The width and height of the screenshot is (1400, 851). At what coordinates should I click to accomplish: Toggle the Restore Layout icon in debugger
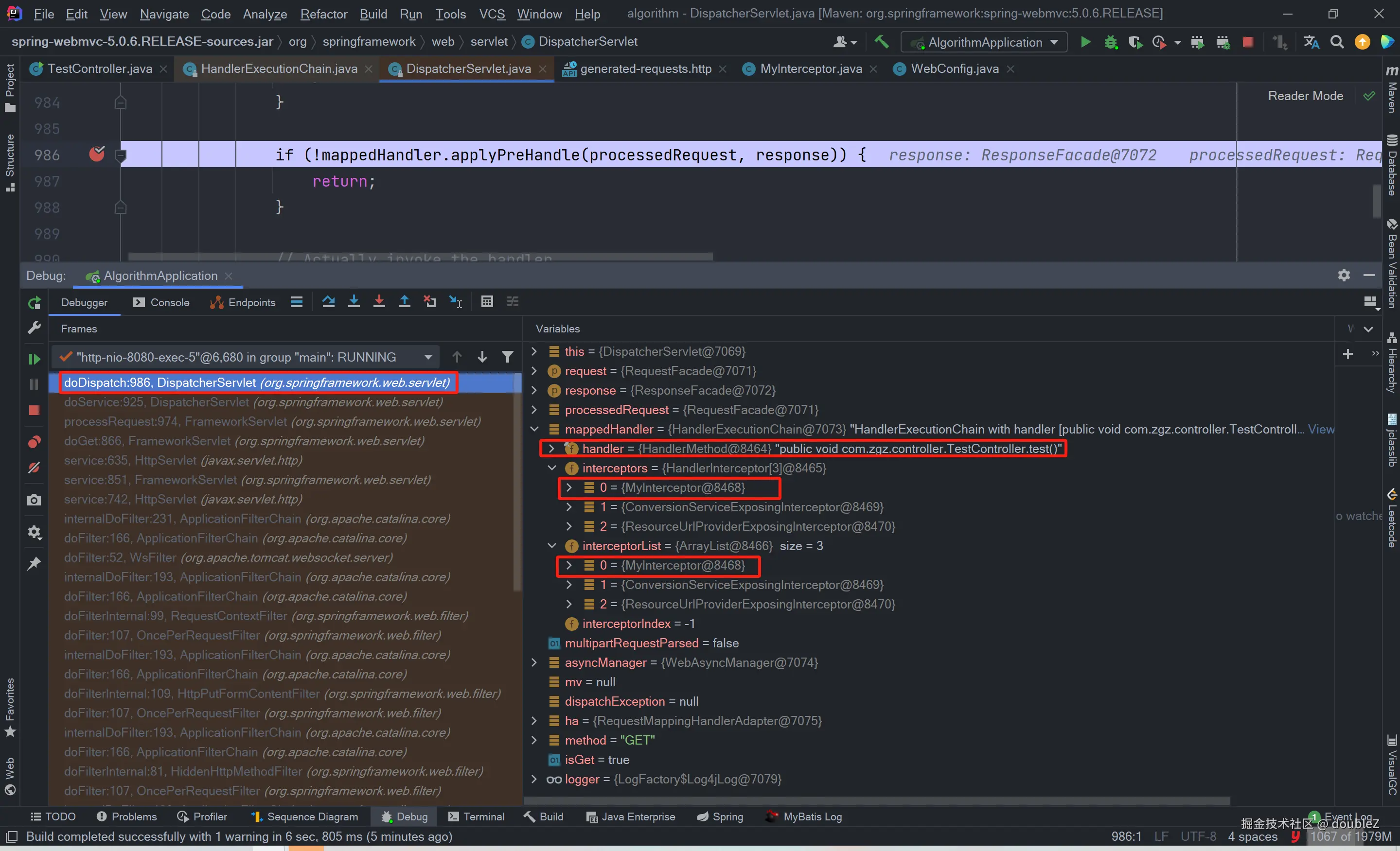coord(1370,302)
